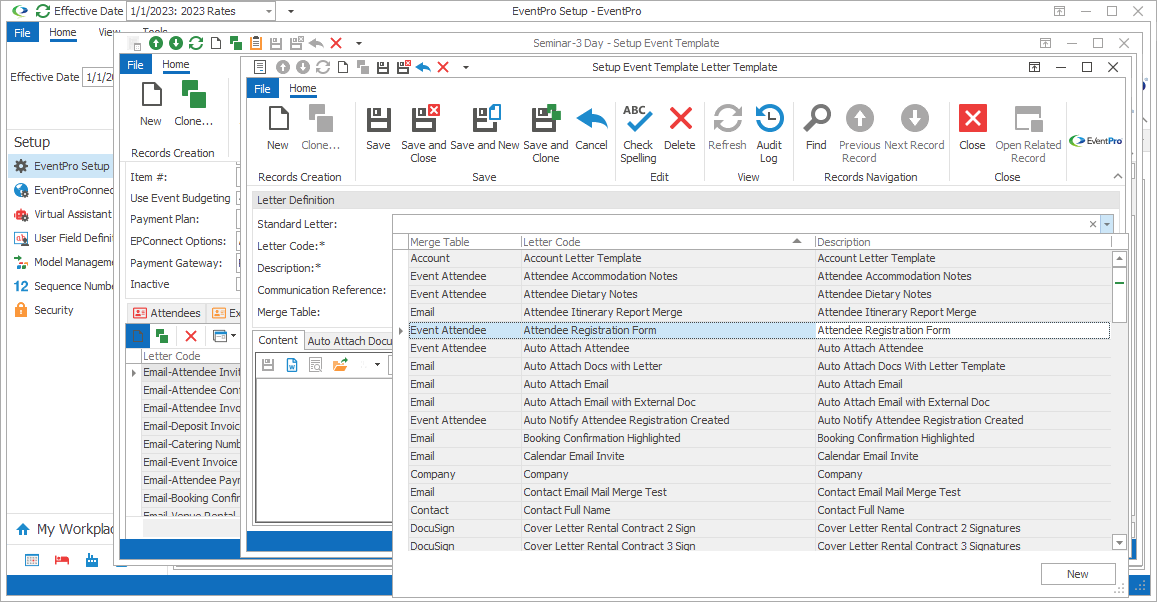Click Delete in the Edit ribbon group
This screenshot has width=1157, height=602.
(x=680, y=128)
